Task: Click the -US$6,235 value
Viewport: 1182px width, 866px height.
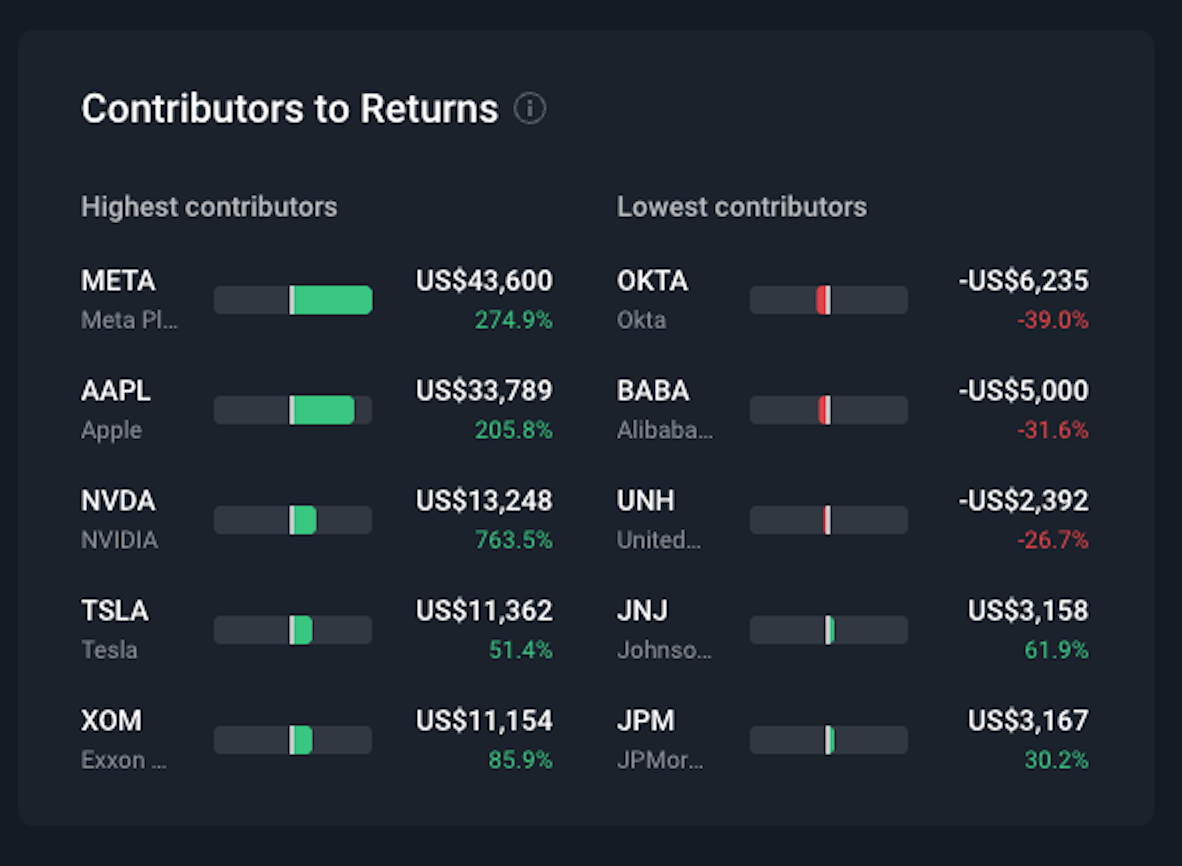Action: pyautogui.click(x=1024, y=281)
